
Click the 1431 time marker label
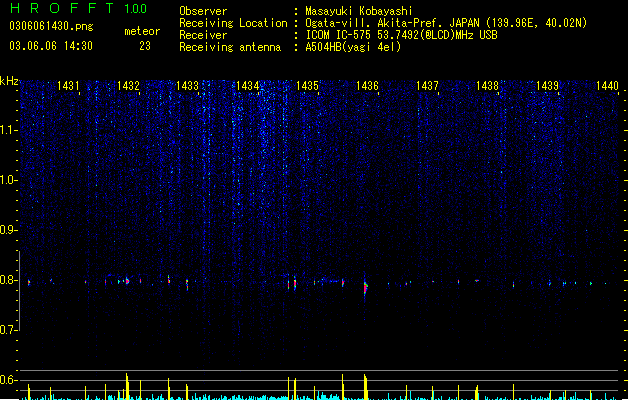point(68,86)
